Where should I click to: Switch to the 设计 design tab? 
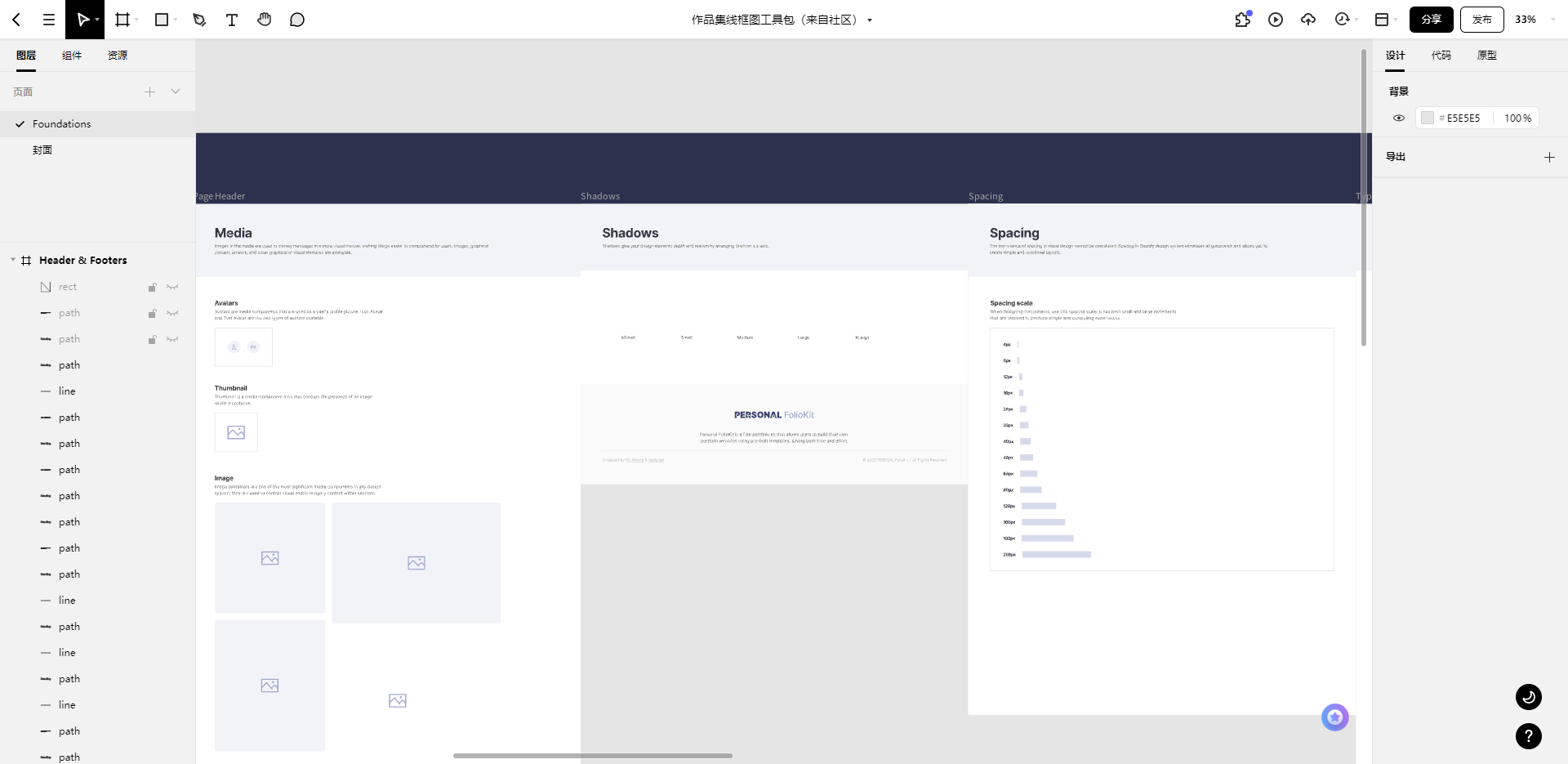pos(1396,56)
